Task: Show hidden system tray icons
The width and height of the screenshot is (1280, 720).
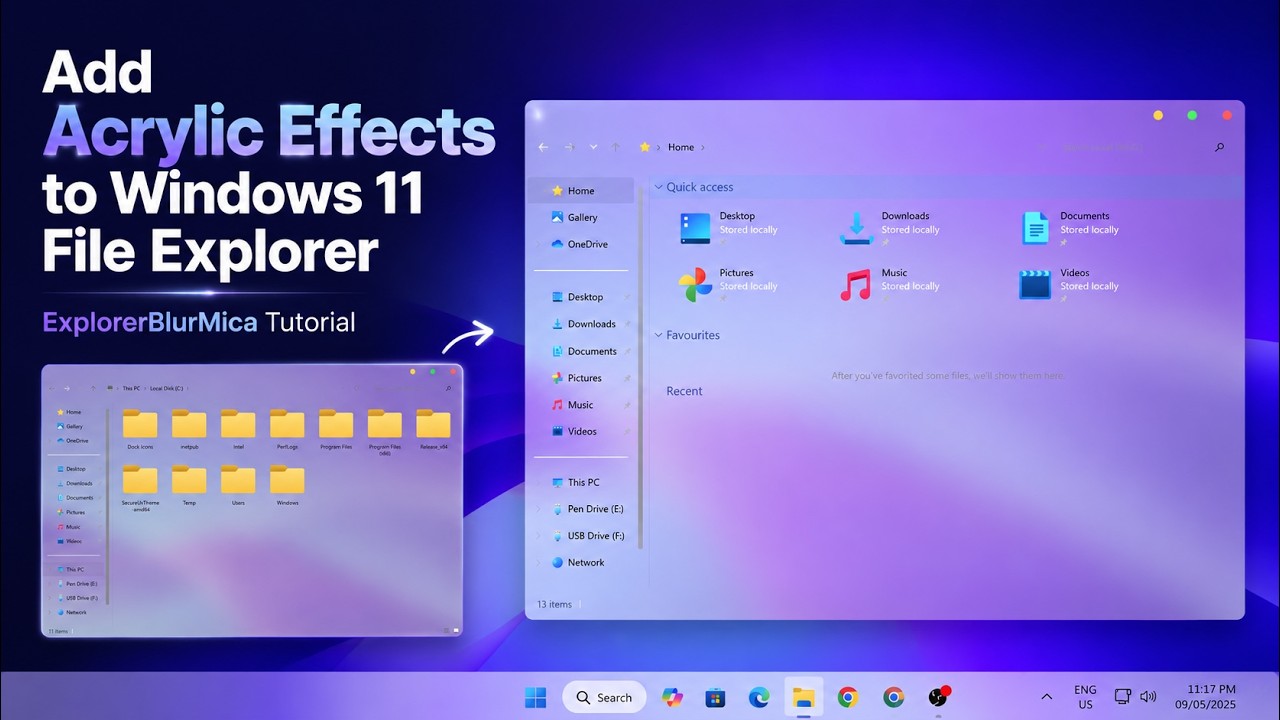Action: coord(1046,697)
